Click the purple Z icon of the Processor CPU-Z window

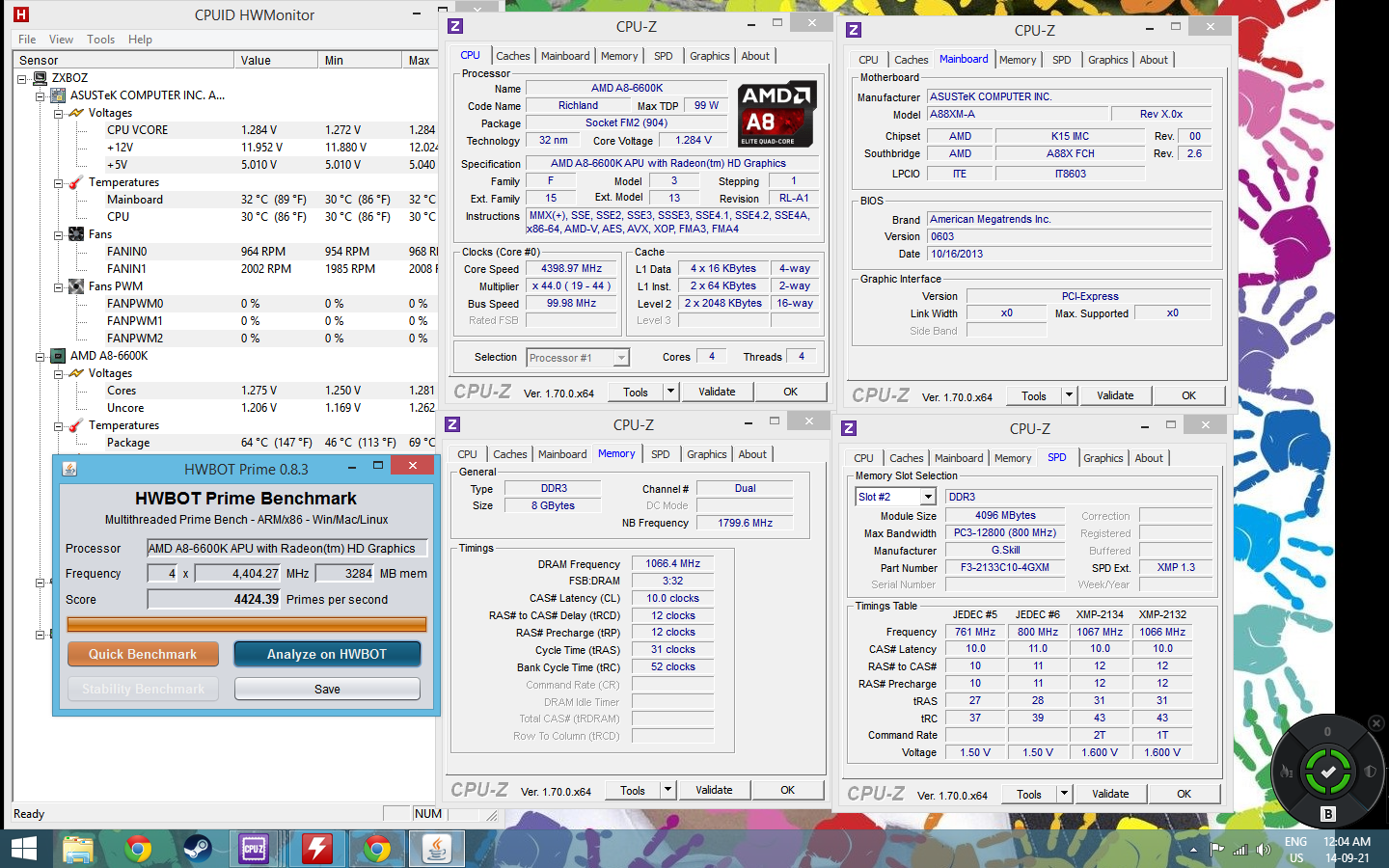click(x=456, y=26)
